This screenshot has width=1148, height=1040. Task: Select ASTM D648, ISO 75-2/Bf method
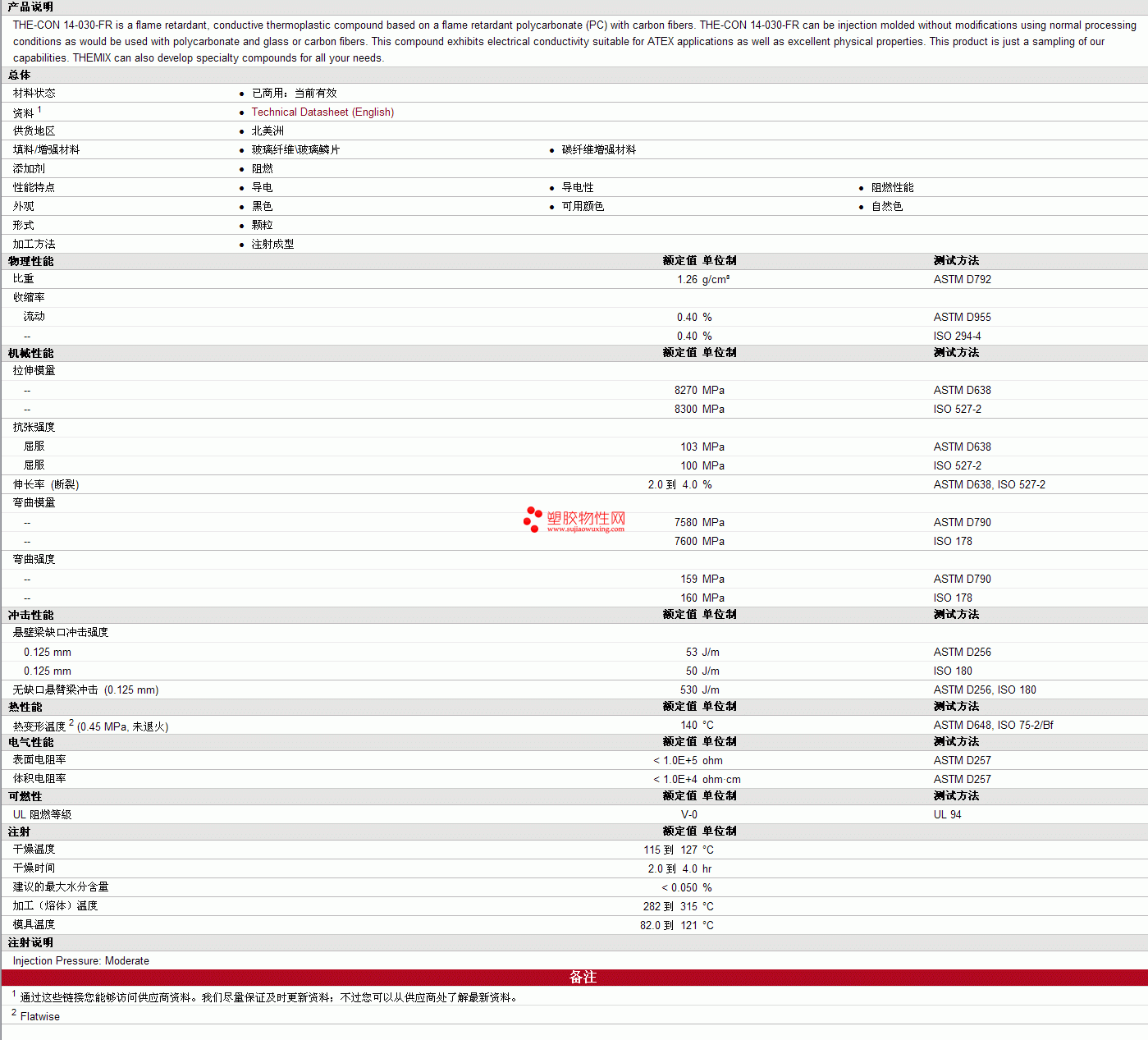click(994, 726)
